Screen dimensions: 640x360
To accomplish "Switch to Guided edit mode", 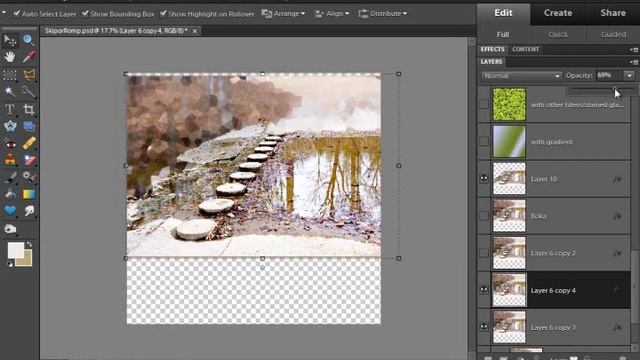I will [x=613, y=35].
